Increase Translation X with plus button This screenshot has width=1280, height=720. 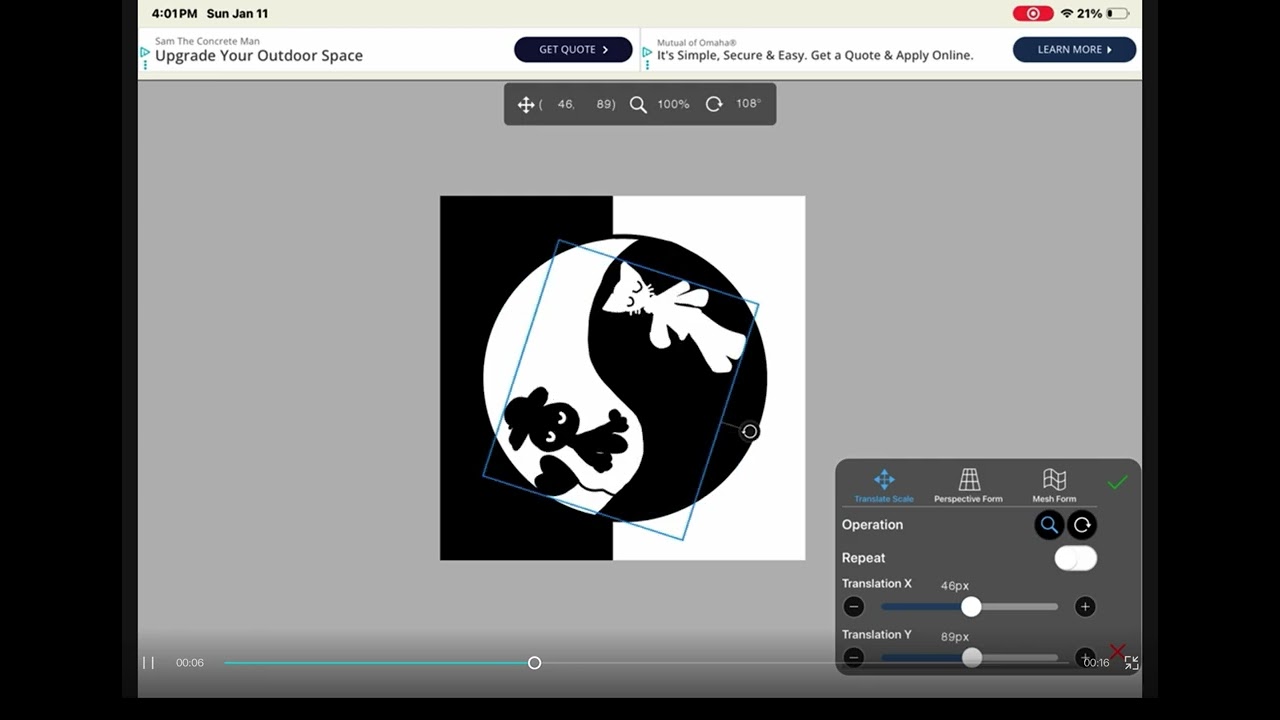[x=1085, y=607]
